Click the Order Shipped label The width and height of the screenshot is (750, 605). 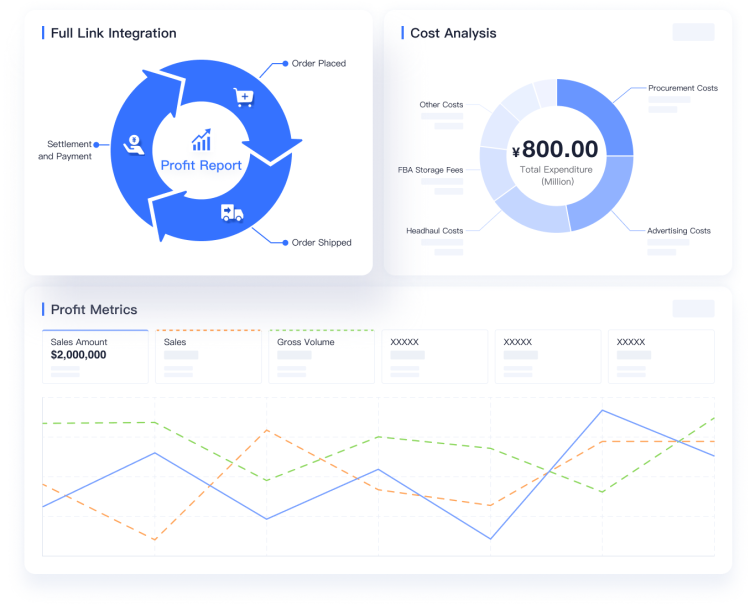pyautogui.click(x=321, y=242)
